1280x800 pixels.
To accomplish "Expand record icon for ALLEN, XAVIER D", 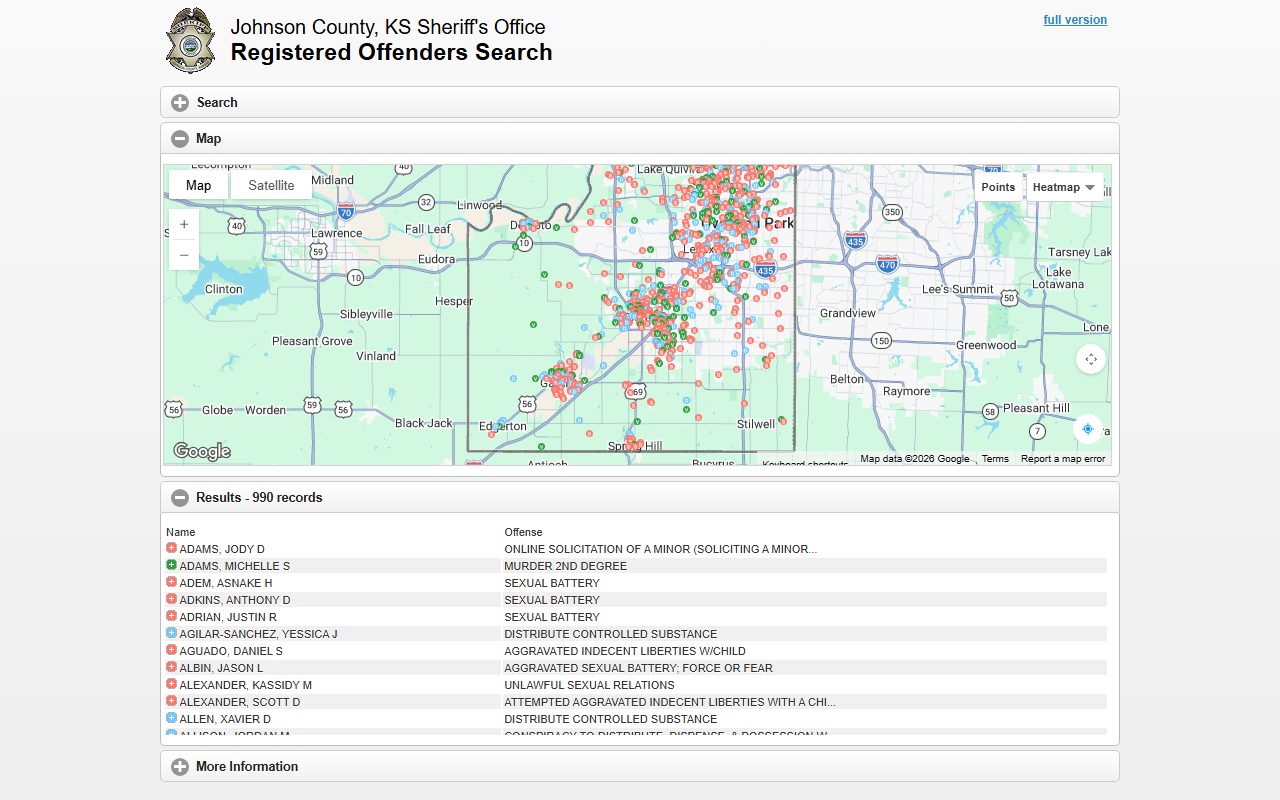I will tap(171, 719).
